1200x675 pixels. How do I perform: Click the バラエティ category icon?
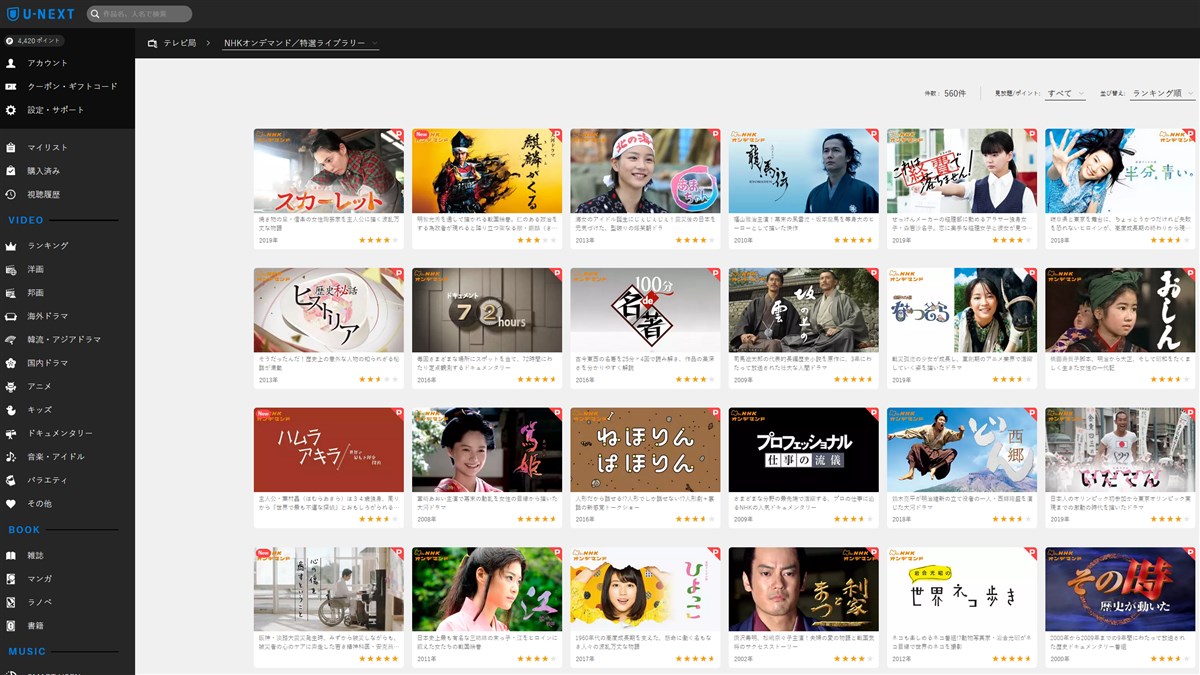11,480
